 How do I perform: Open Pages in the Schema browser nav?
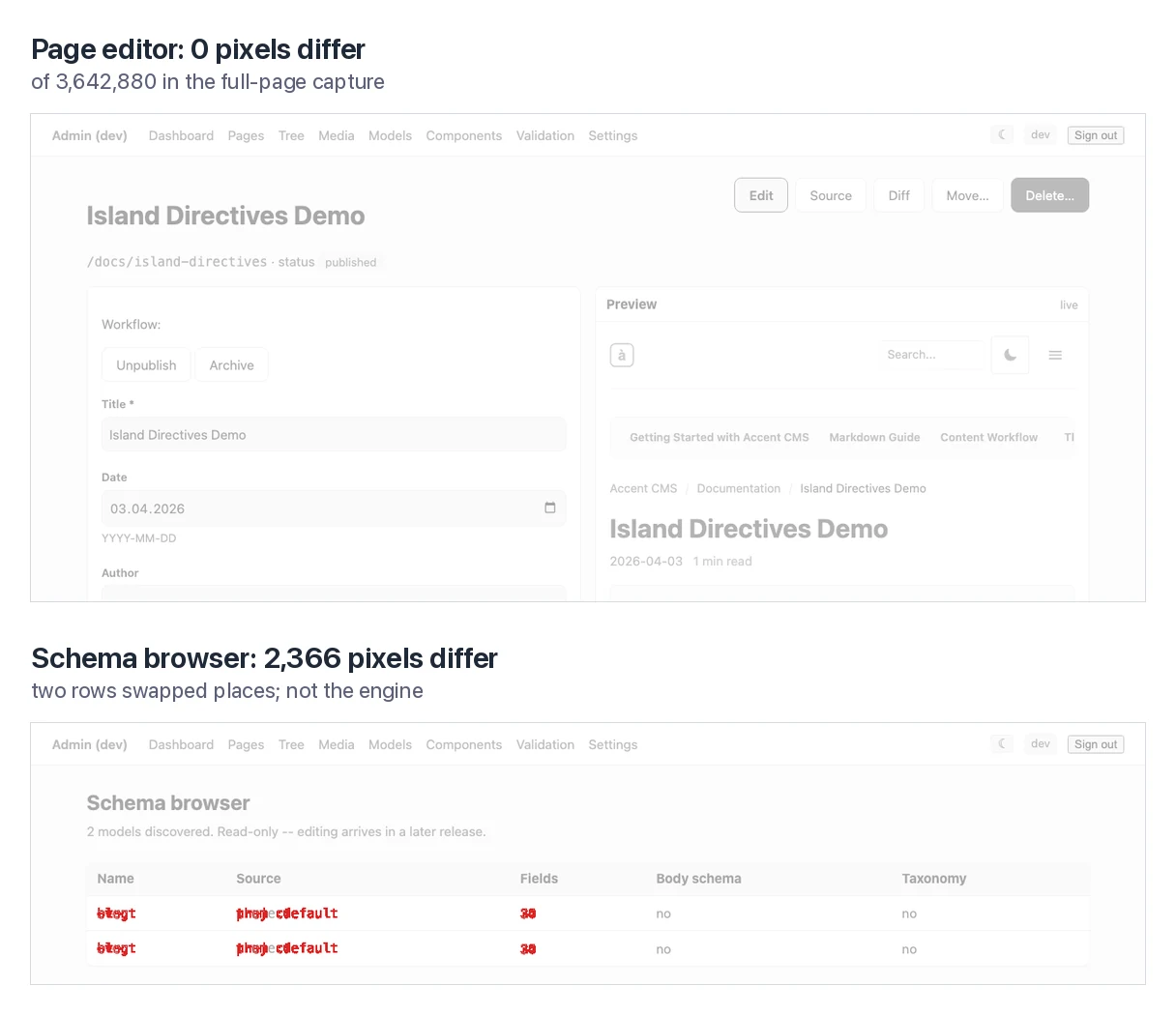coord(246,744)
